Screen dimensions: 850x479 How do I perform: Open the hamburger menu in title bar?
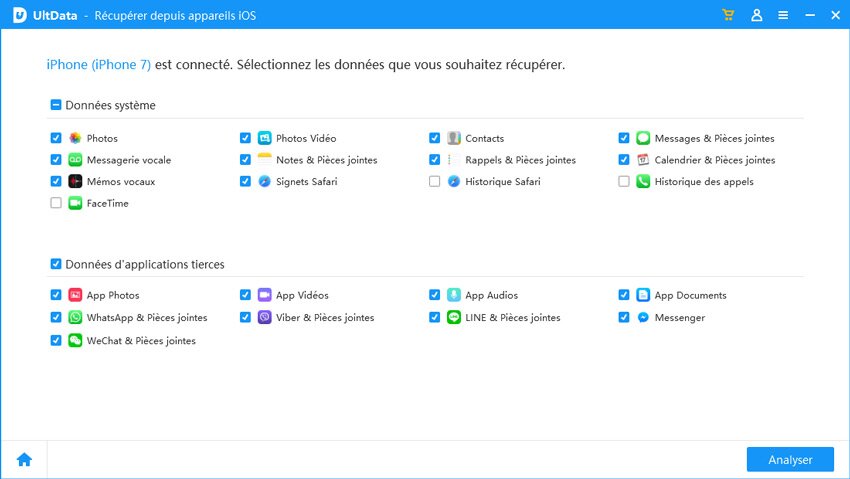[783, 16]
